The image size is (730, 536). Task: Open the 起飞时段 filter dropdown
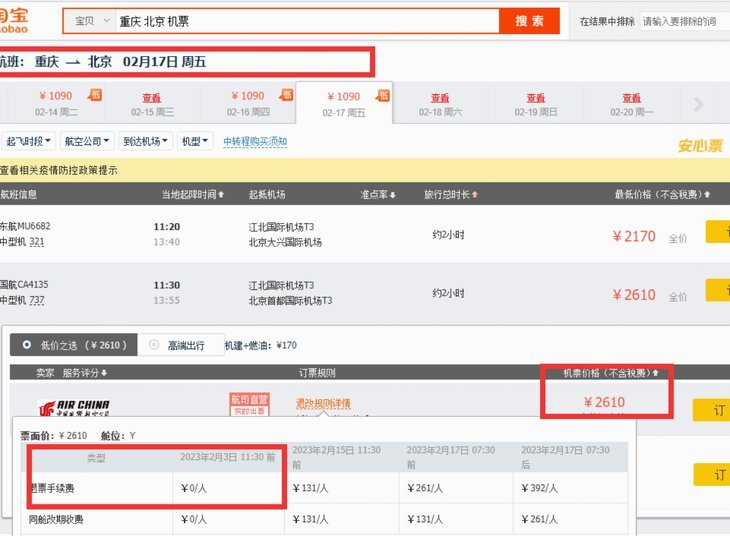pos(28,141)
